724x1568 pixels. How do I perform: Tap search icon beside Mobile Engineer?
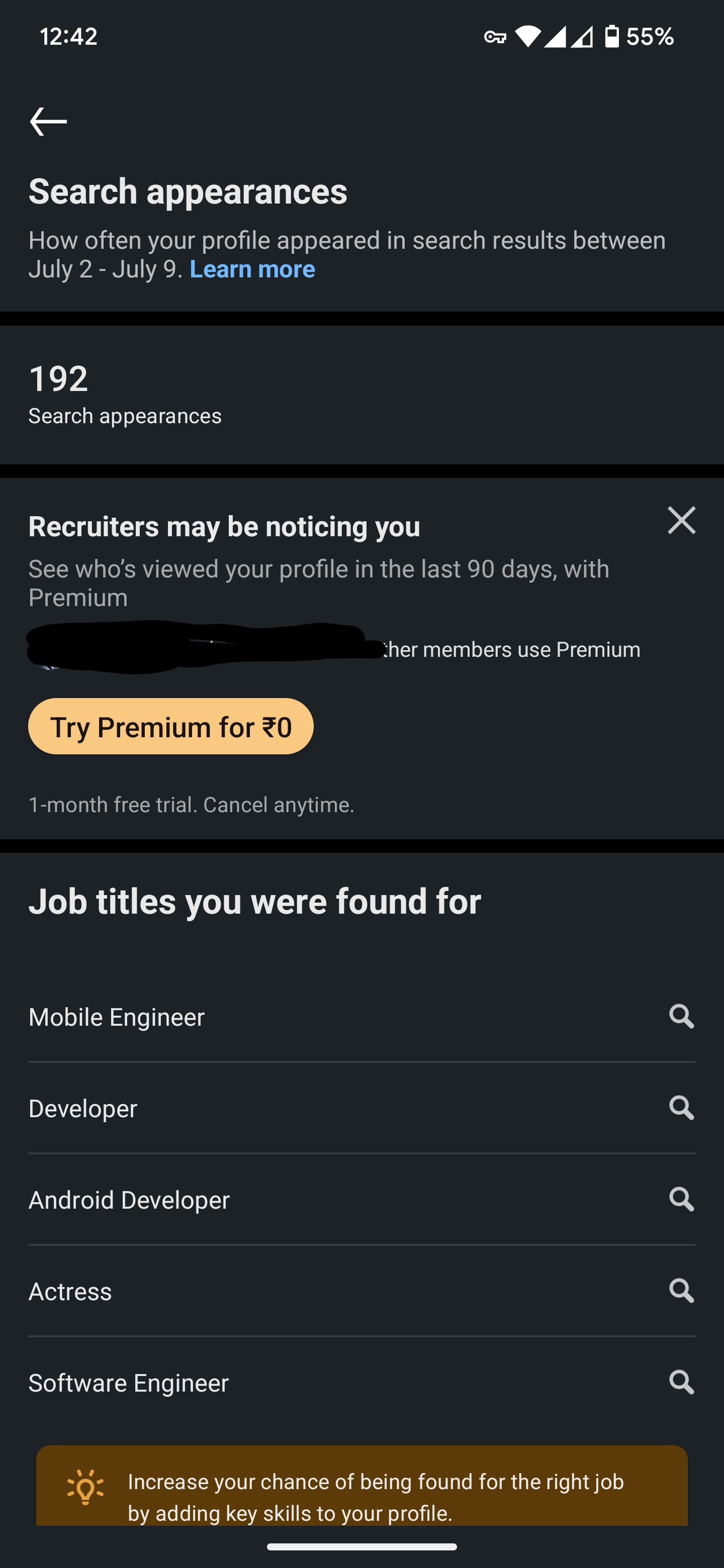[681, 1016]
